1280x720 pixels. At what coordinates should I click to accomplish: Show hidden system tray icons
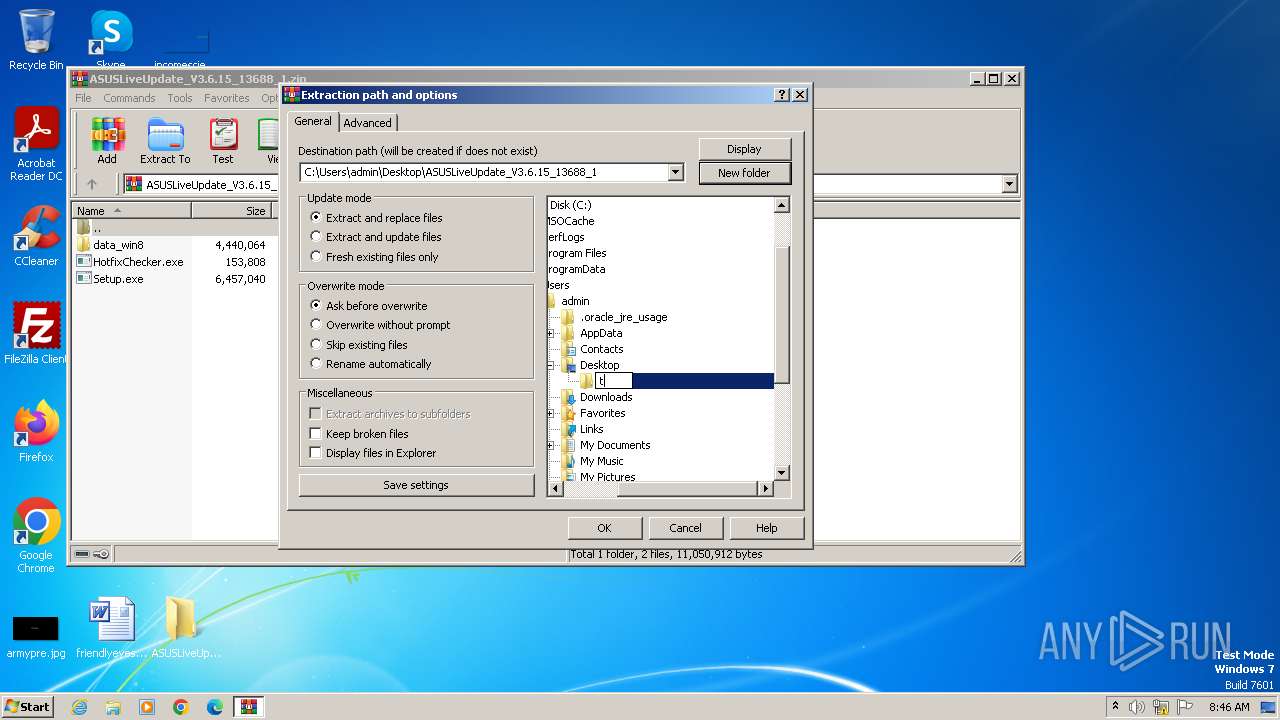[1115, 707]
